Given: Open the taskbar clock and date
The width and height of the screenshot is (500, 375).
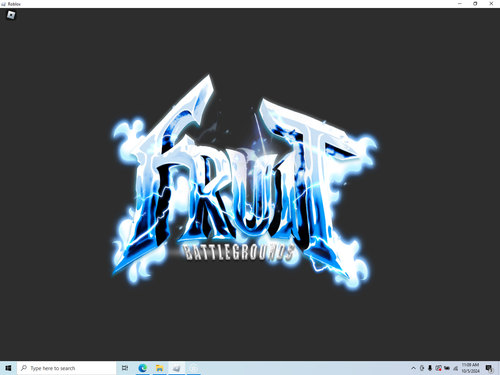Looking at the screenshot, I should click(x=470, y=368).
